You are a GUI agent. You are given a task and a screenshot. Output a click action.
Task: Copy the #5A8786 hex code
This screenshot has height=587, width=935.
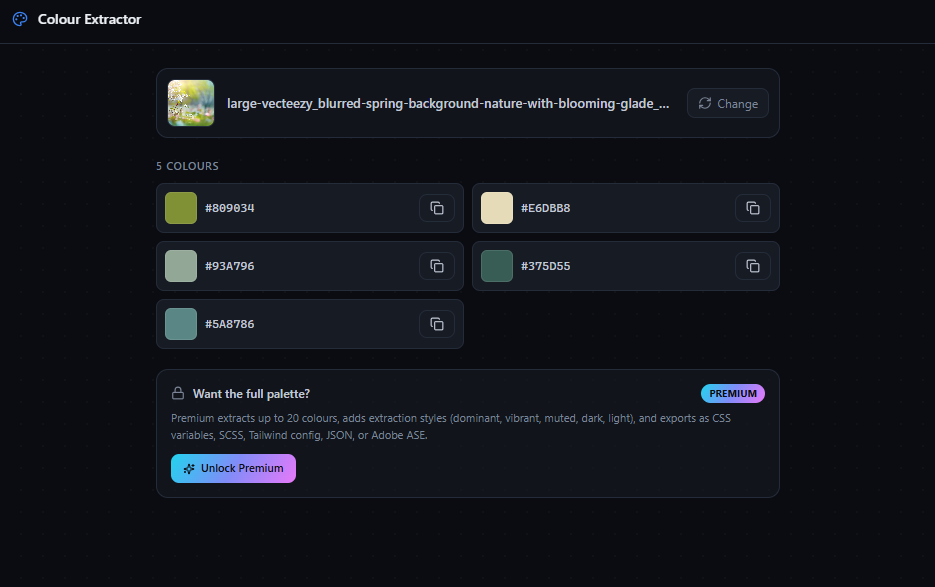(437, 324)
